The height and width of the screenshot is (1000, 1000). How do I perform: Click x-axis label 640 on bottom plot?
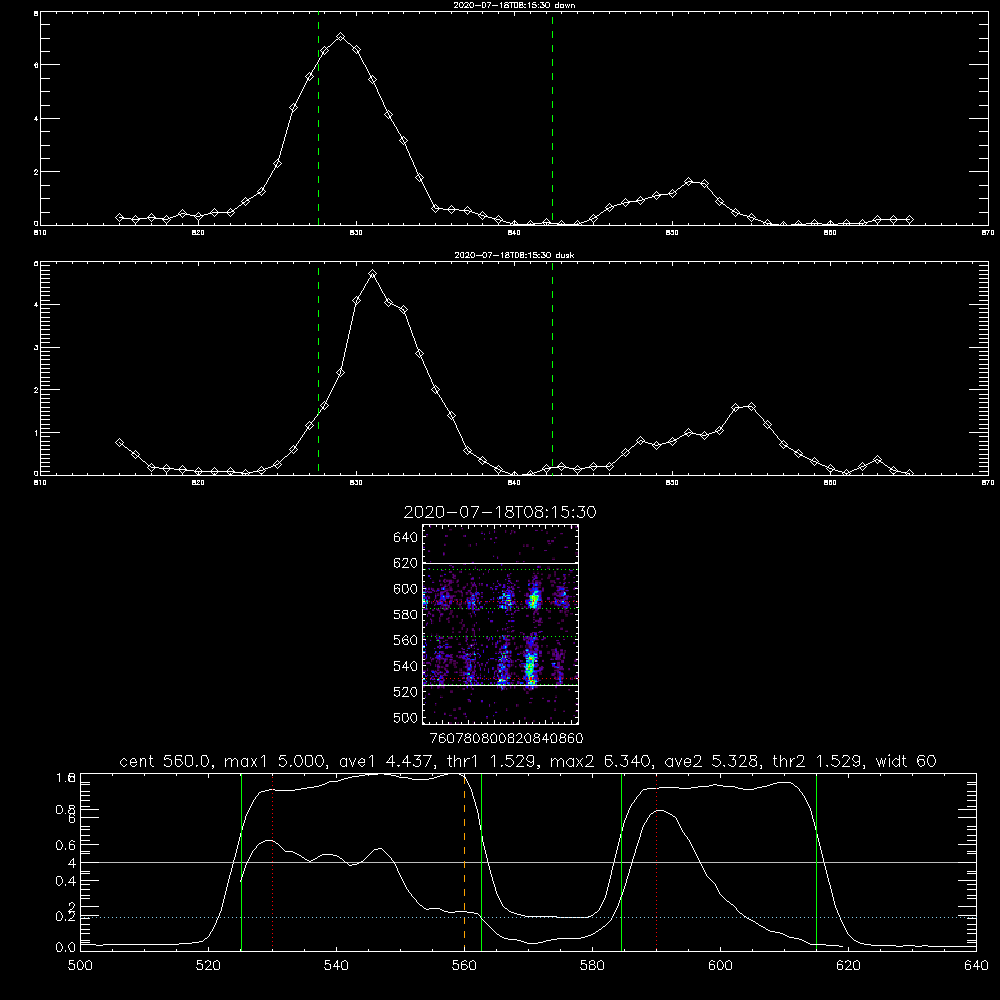976,966
